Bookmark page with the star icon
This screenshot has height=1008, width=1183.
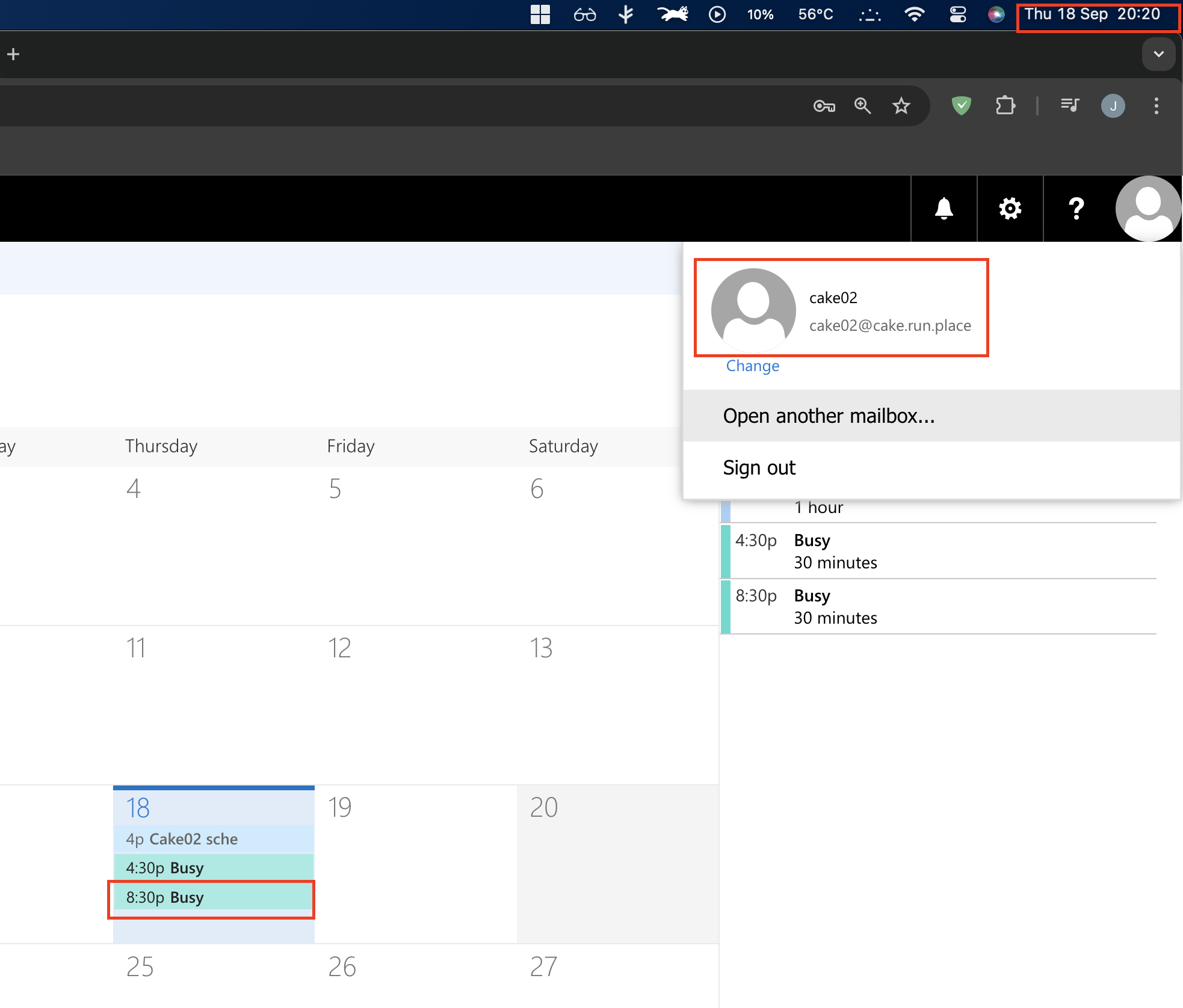click(901, 106)
